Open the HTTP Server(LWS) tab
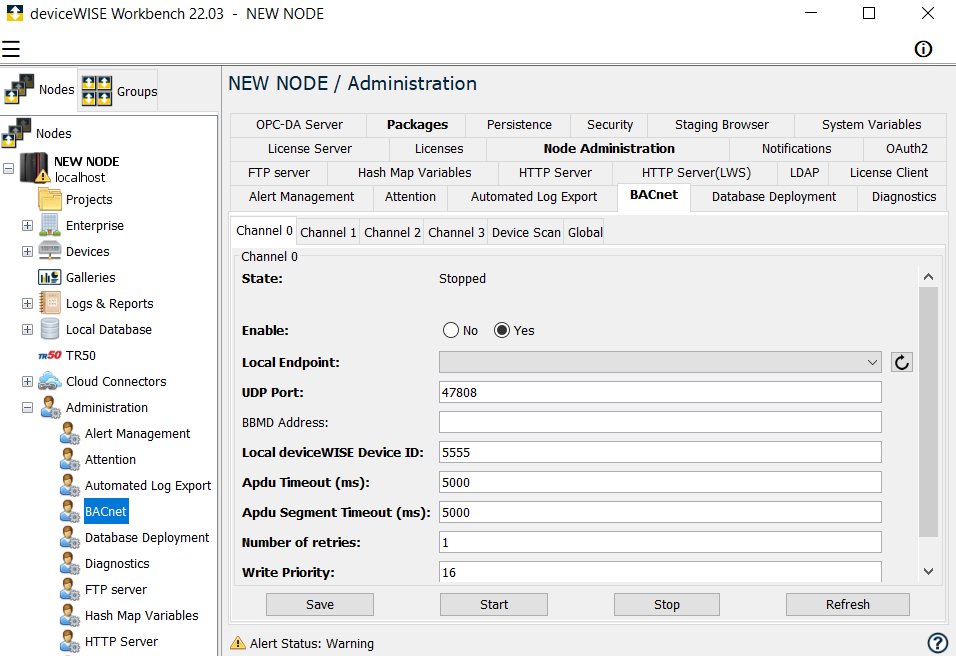The width and height of the screenshot is (956, 656). click(696, 173)
